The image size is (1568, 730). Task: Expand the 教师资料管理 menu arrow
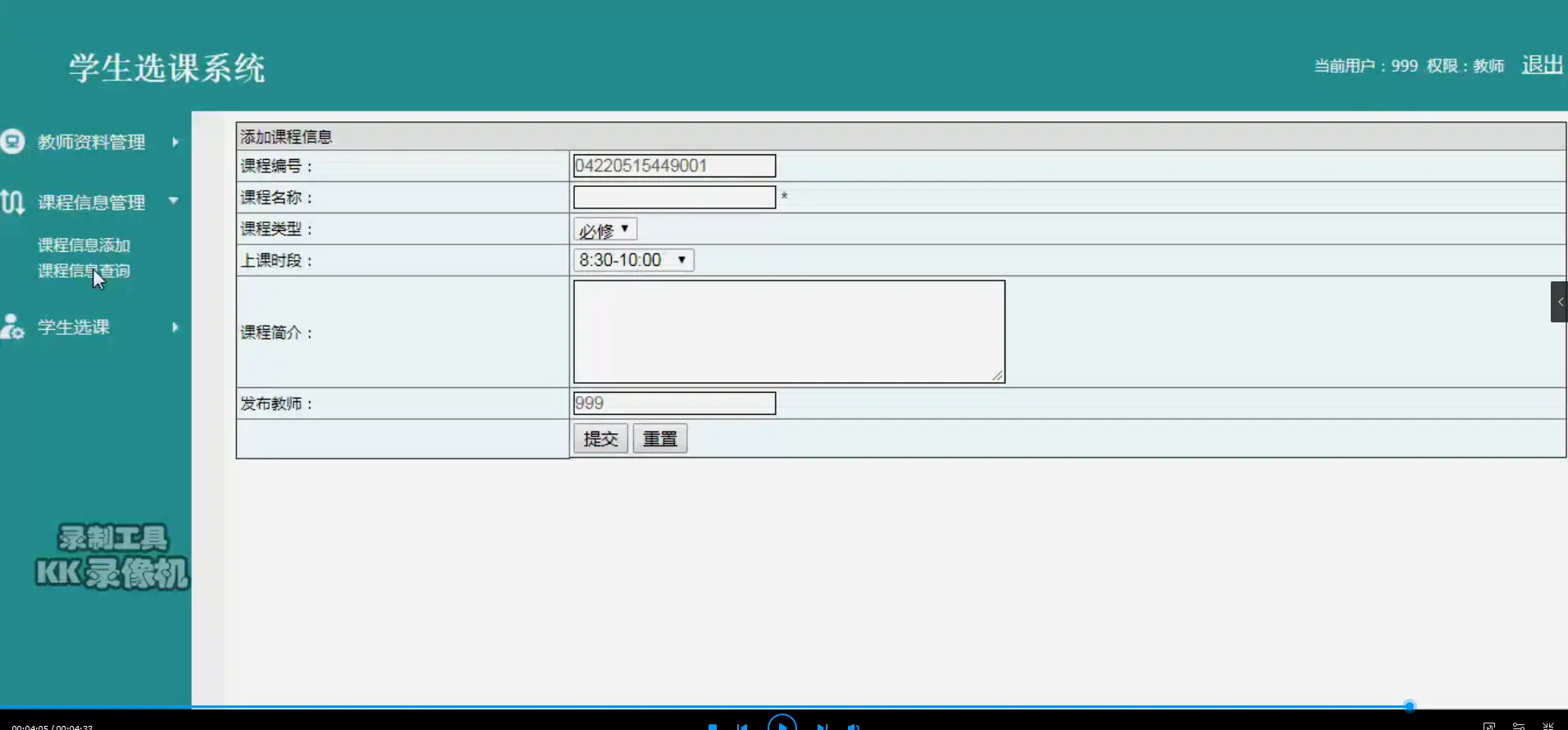tap(175, 142)
